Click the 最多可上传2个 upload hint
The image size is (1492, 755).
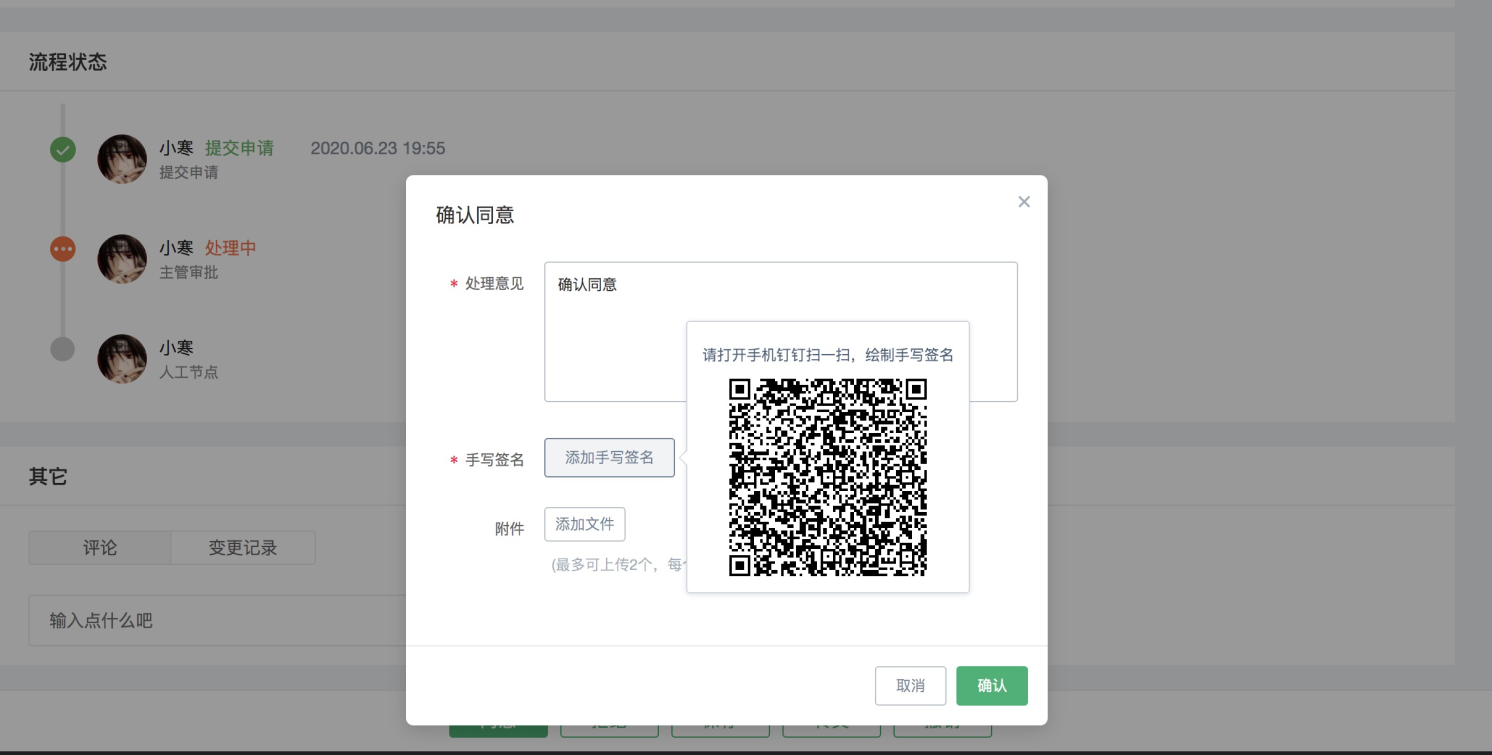coord(619,565)
